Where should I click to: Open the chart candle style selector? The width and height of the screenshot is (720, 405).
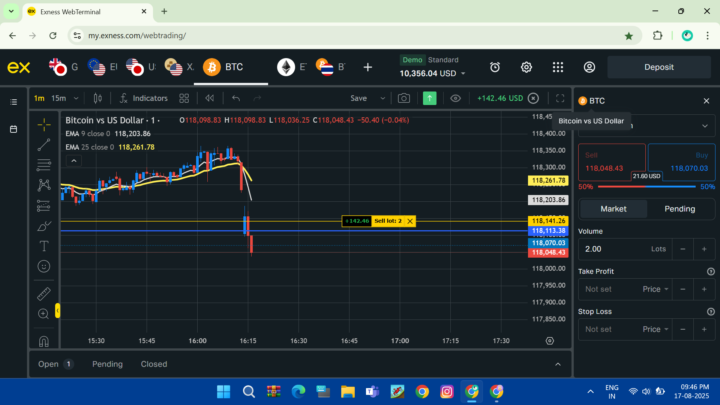(x=98, y=98)
